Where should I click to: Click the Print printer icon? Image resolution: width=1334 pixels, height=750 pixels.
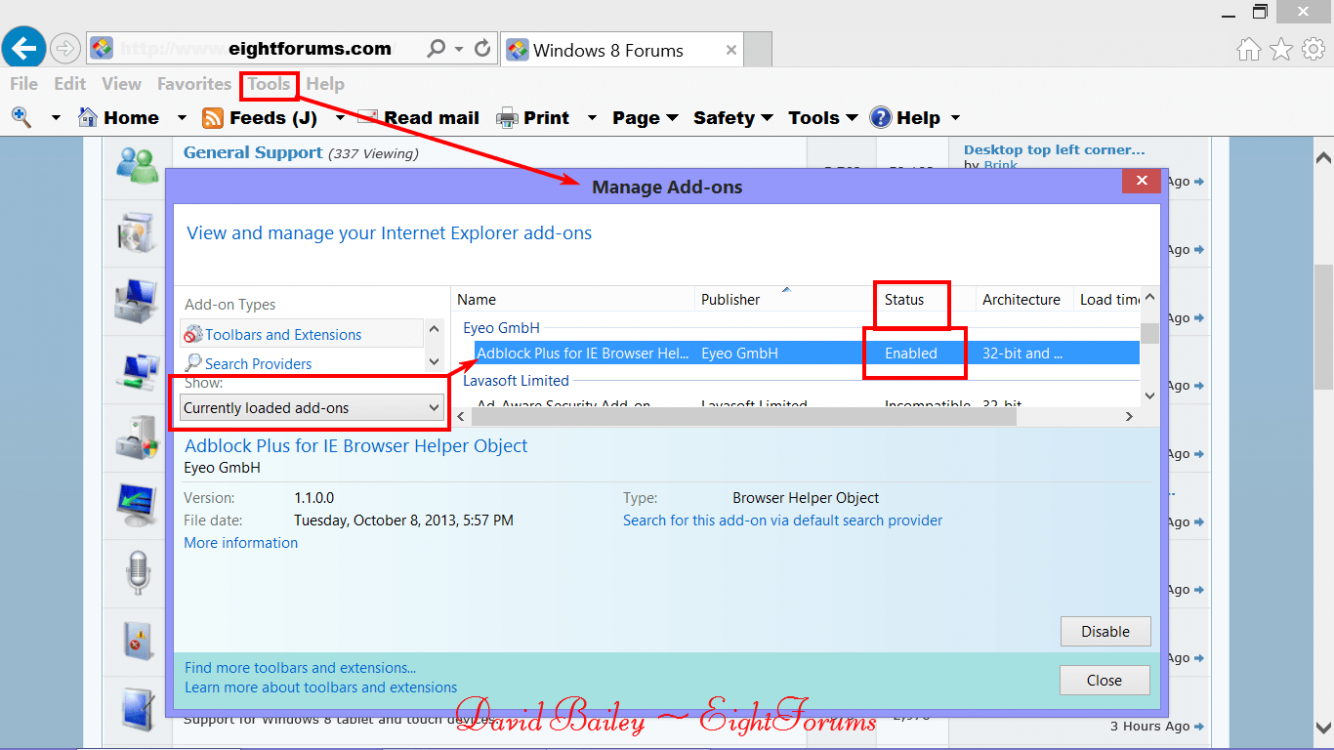coord(508,118)
